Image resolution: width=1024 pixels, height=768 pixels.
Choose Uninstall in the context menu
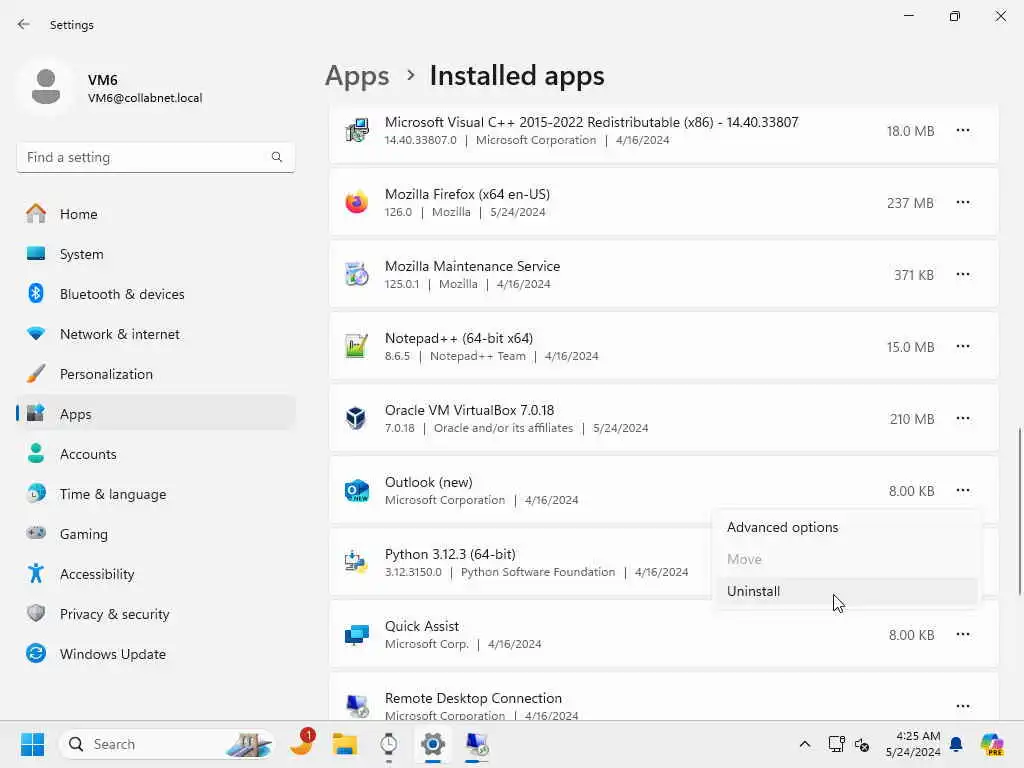(847, 591)
